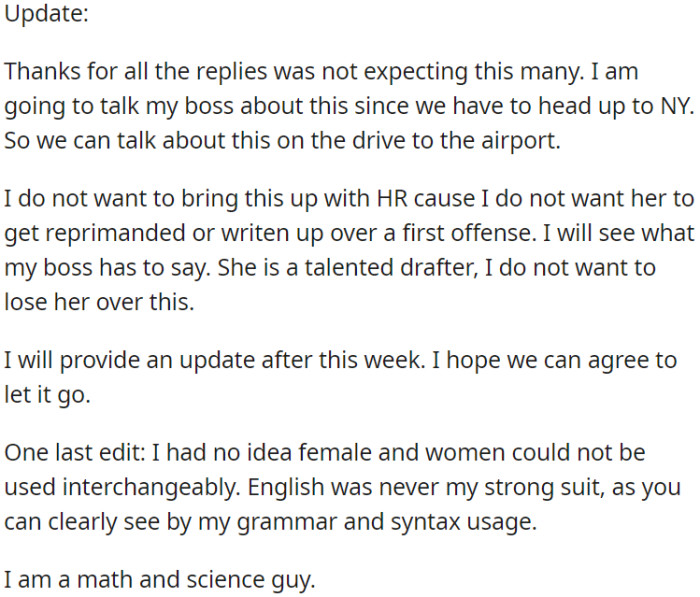
Task: Click the line "let it go."
Action: [47, 392]
